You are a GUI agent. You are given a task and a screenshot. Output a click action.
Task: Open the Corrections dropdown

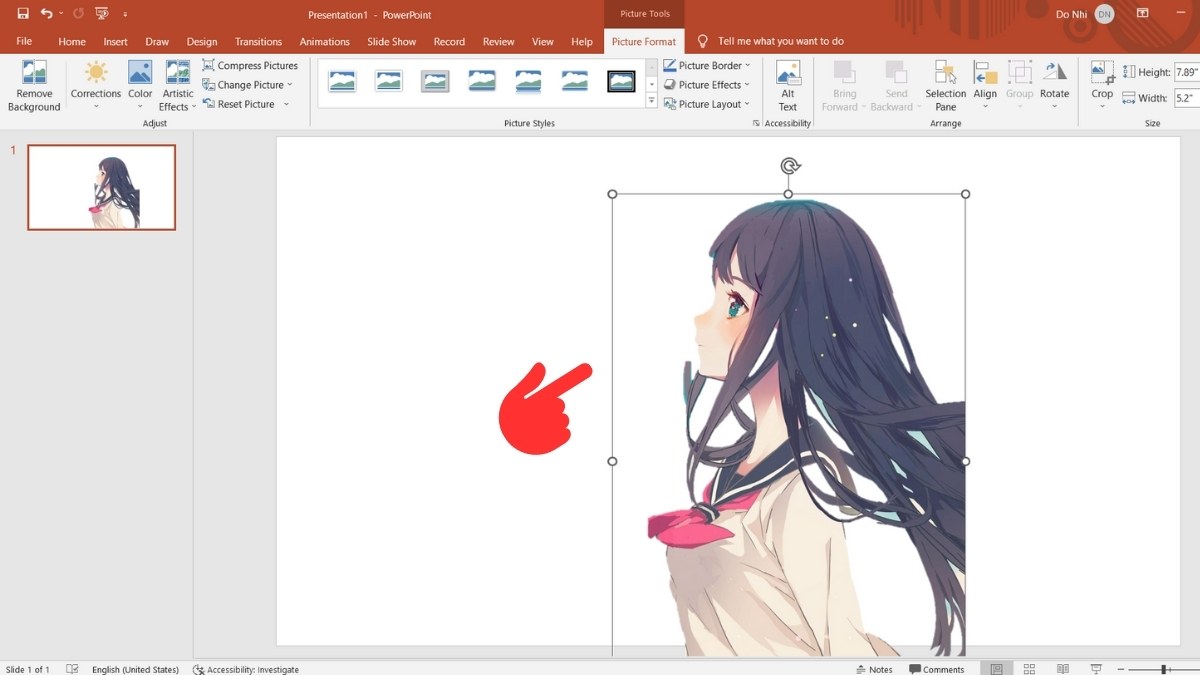(96, 86)
